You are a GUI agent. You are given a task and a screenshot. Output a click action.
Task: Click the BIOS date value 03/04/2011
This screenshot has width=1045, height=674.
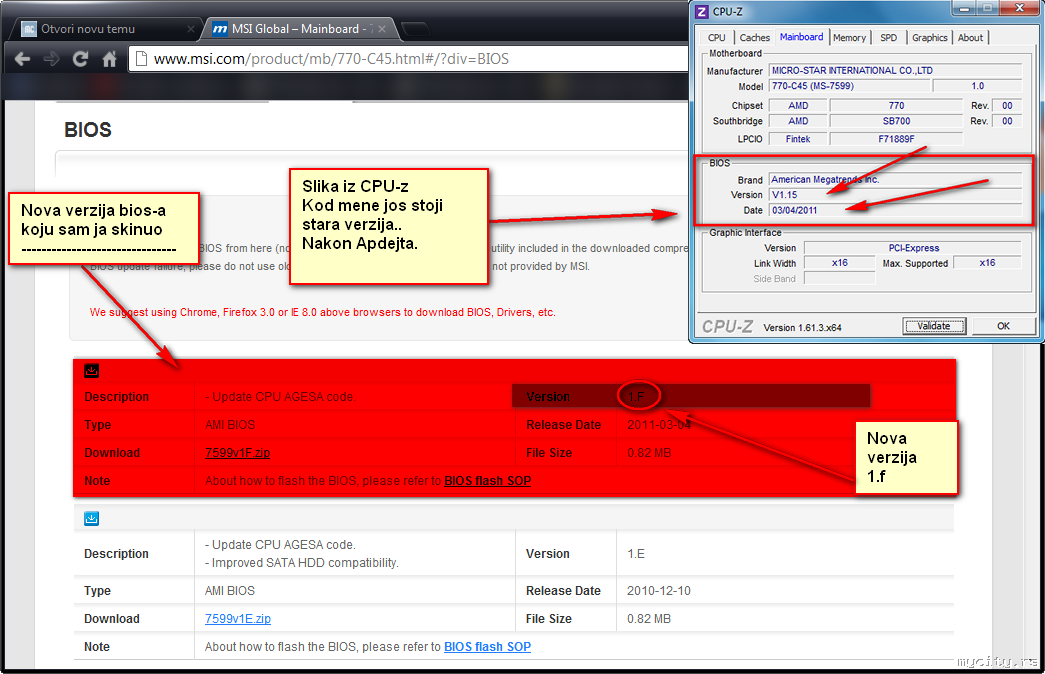[895, 210]
